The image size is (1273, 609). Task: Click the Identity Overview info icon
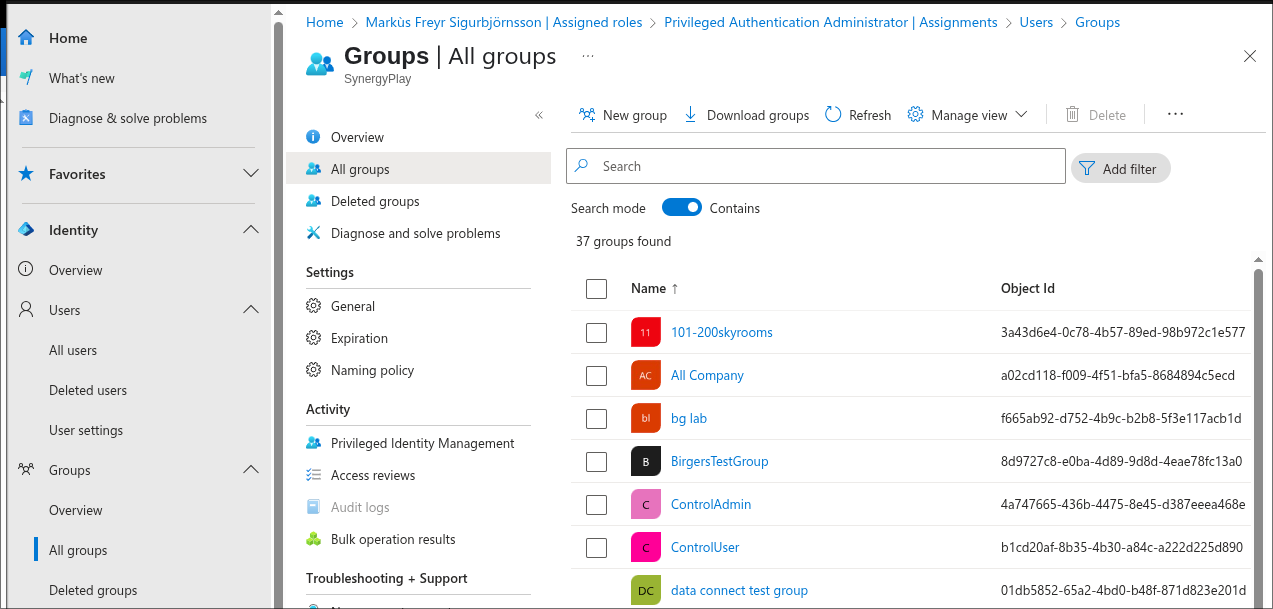pos(27,270)
